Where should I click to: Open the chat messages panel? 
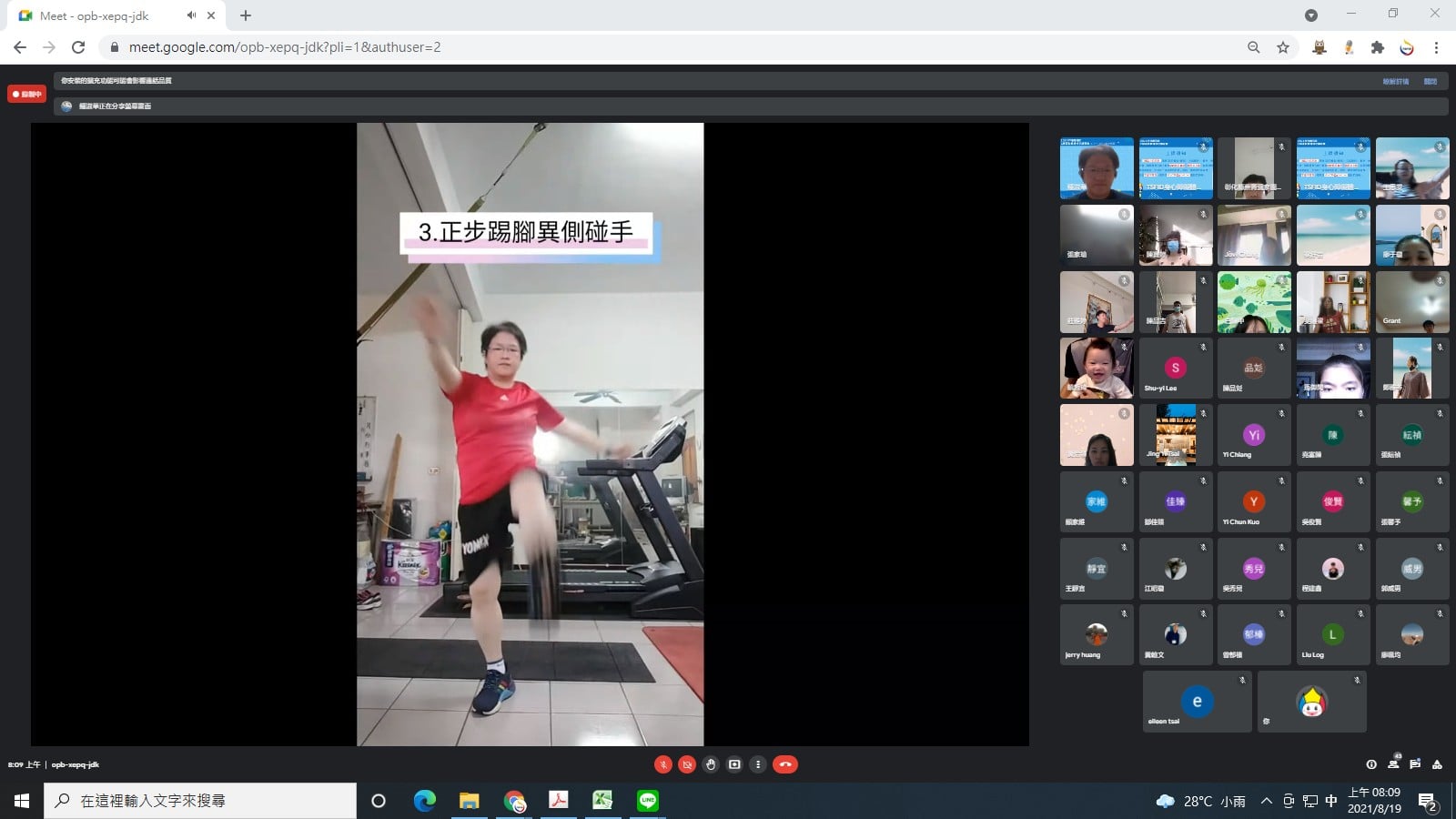click(x=1415, y=764)
